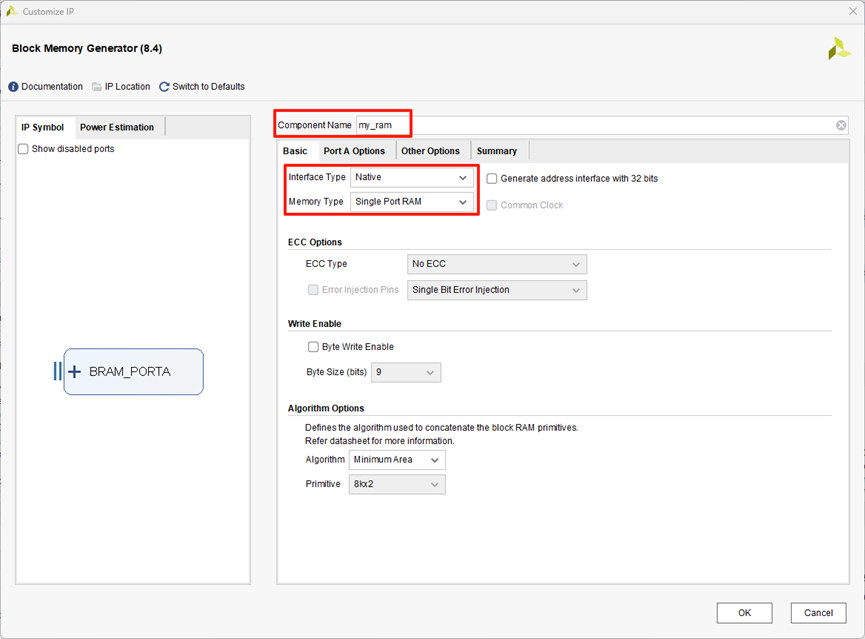Click the Write Enable section heading

tap(314, 324)
